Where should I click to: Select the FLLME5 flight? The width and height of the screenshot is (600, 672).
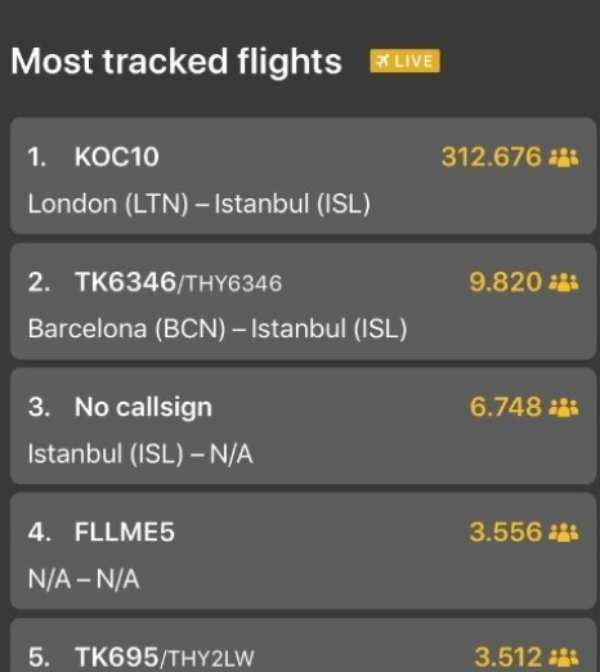click(303, 551)
